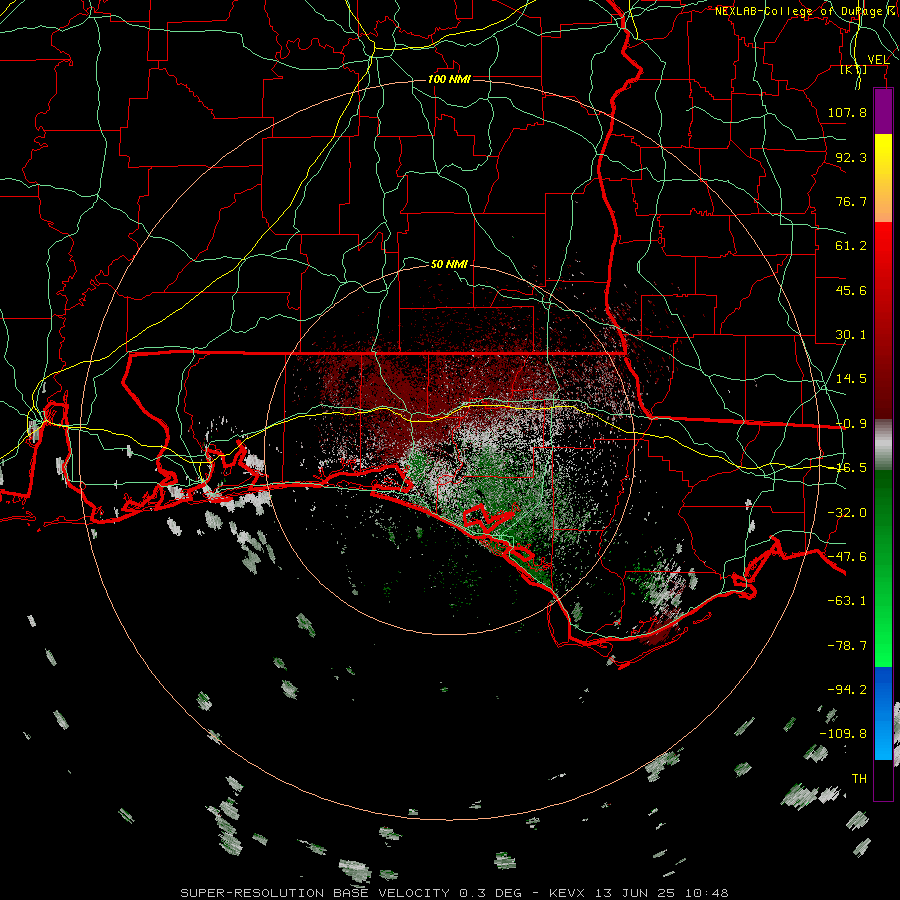Click the 45.6 scale value

pos(851,290)
